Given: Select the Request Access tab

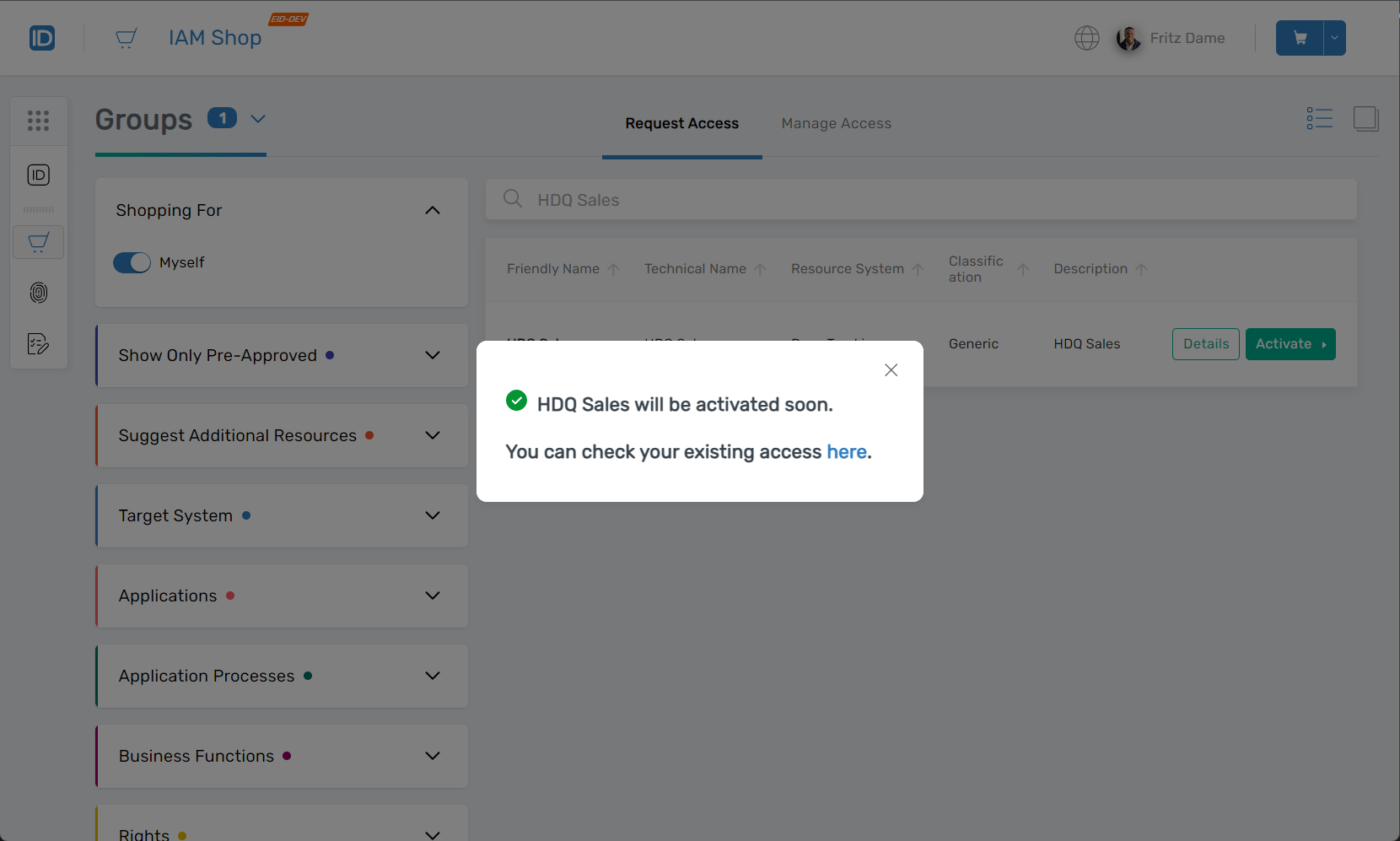Looking at the screenshot, I should (681, 123).
